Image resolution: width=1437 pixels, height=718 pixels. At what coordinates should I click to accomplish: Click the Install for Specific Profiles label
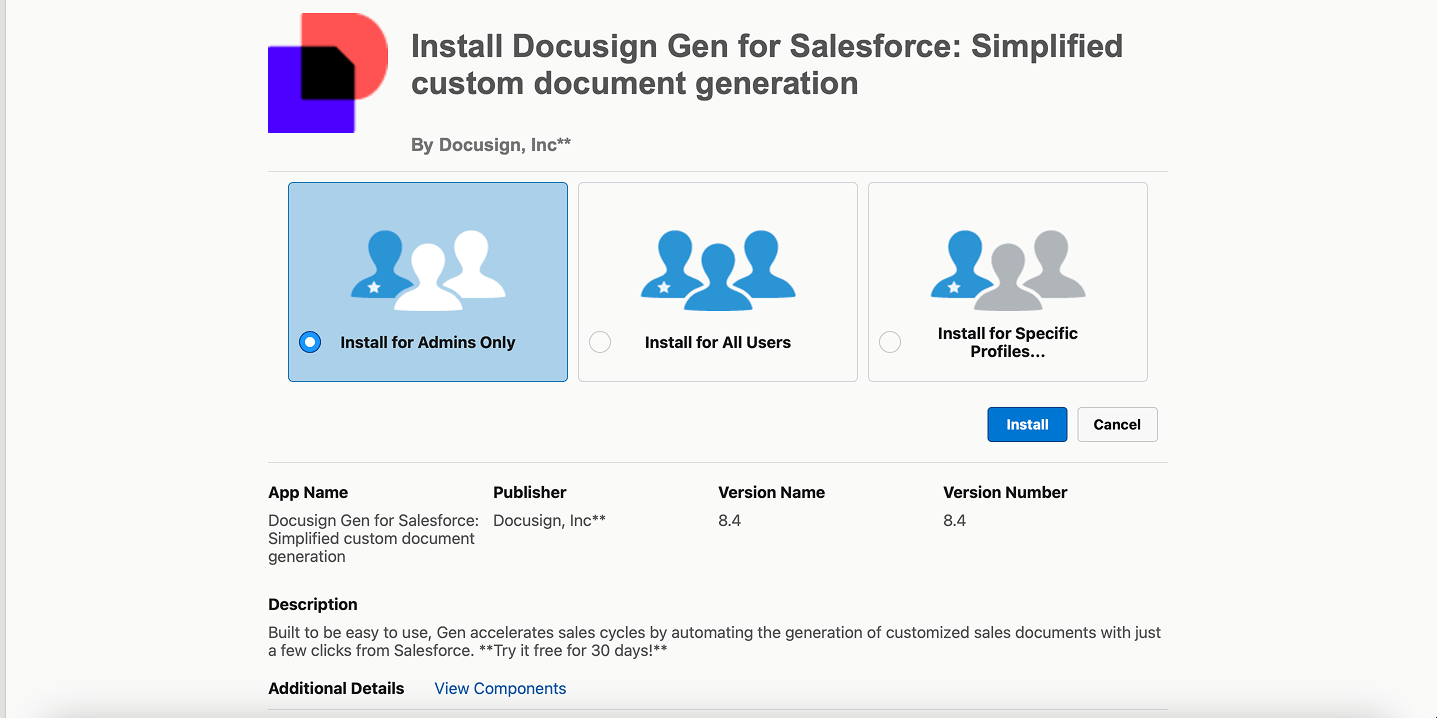click(1008, 342)
